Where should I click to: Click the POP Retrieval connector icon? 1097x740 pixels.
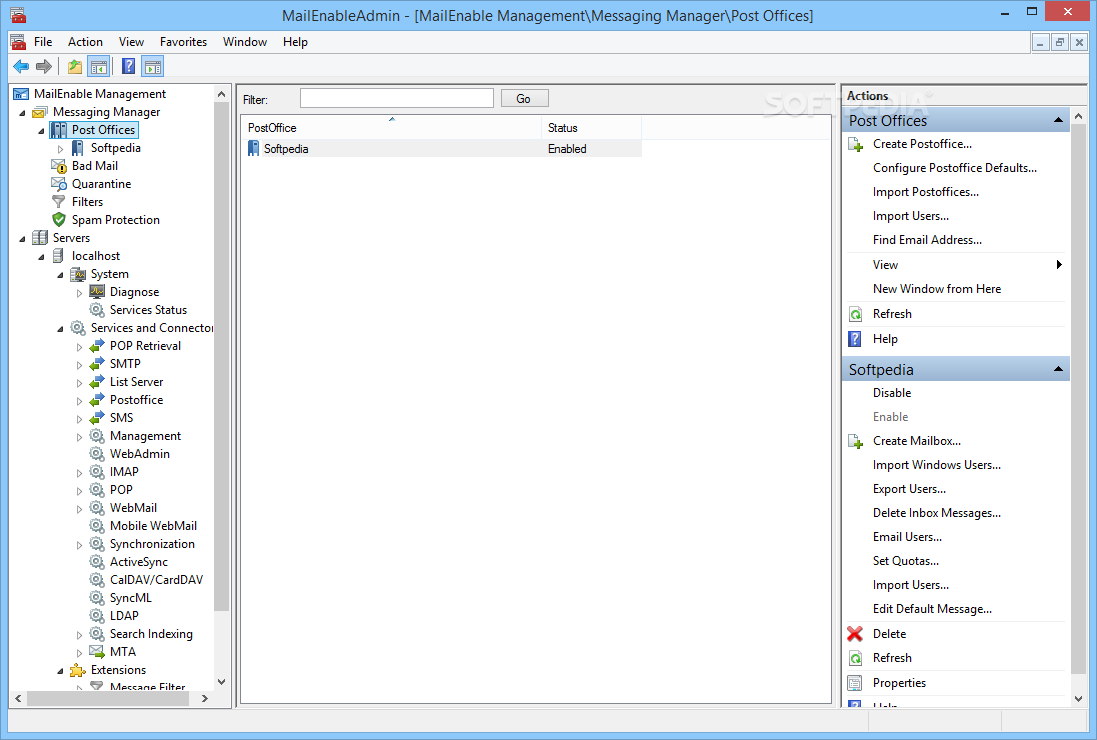(x=97, y=346)
